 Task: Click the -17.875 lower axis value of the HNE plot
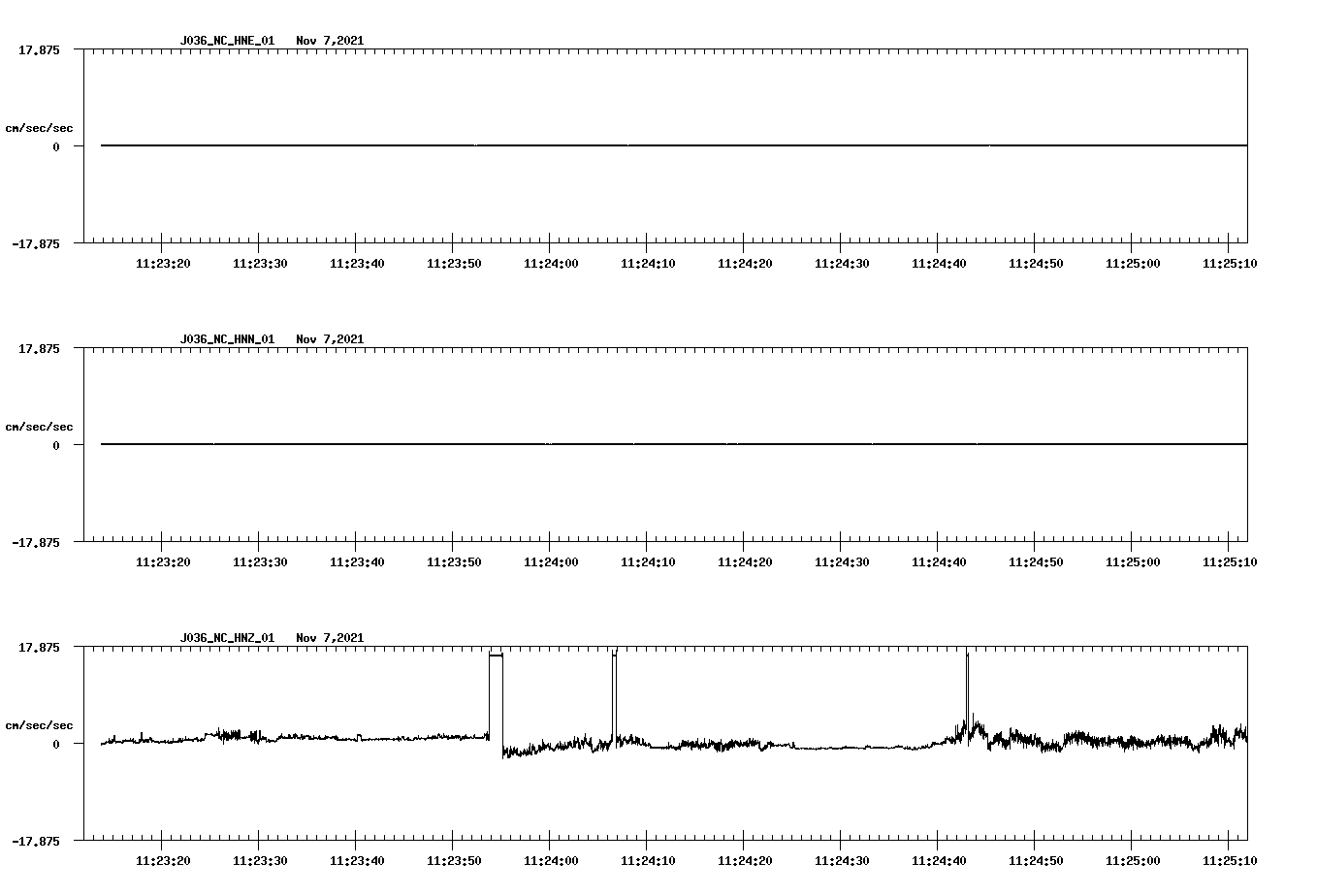point(35,243)
